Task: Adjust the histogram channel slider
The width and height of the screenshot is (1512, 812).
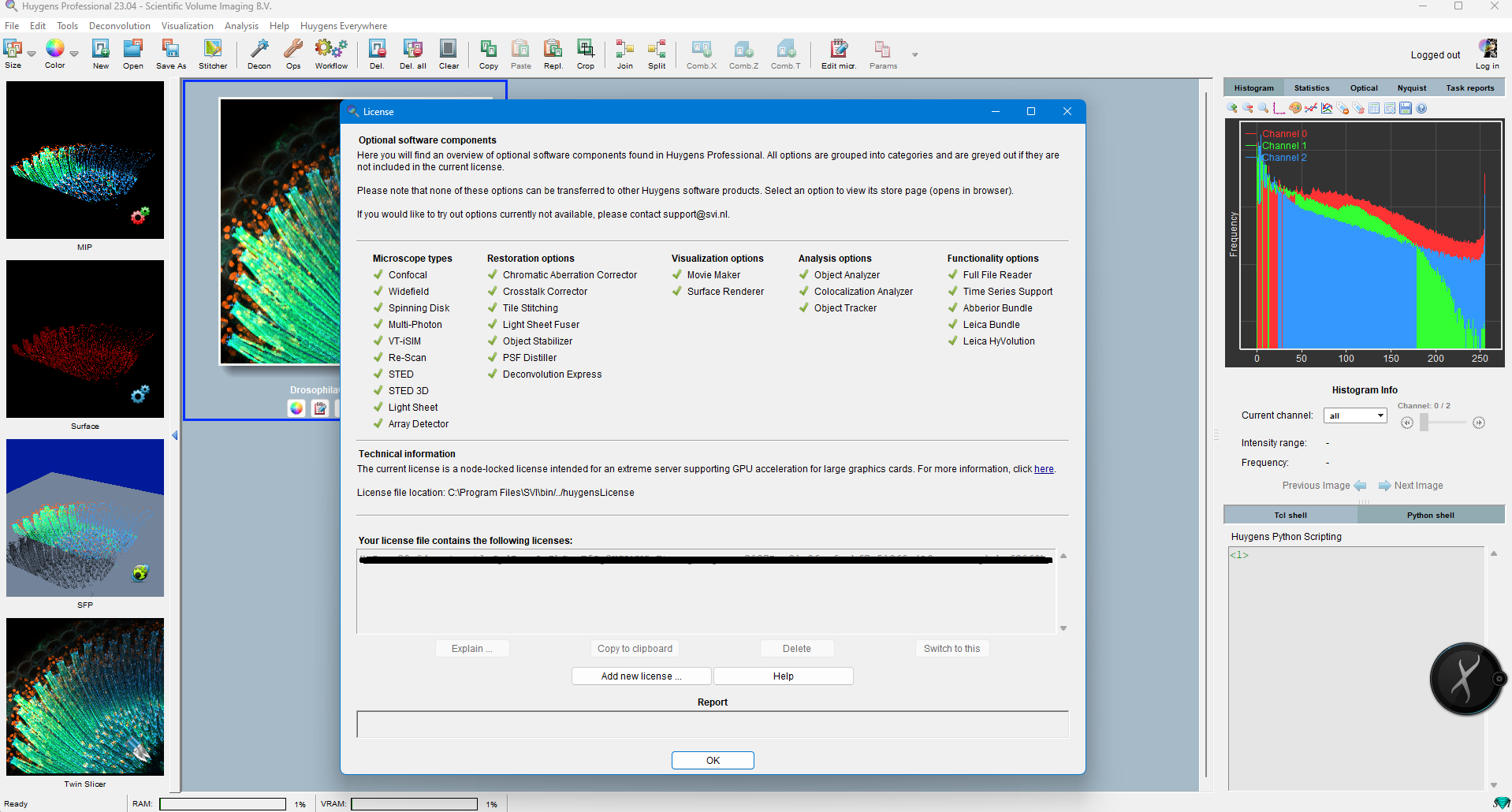Action: 1424,423
